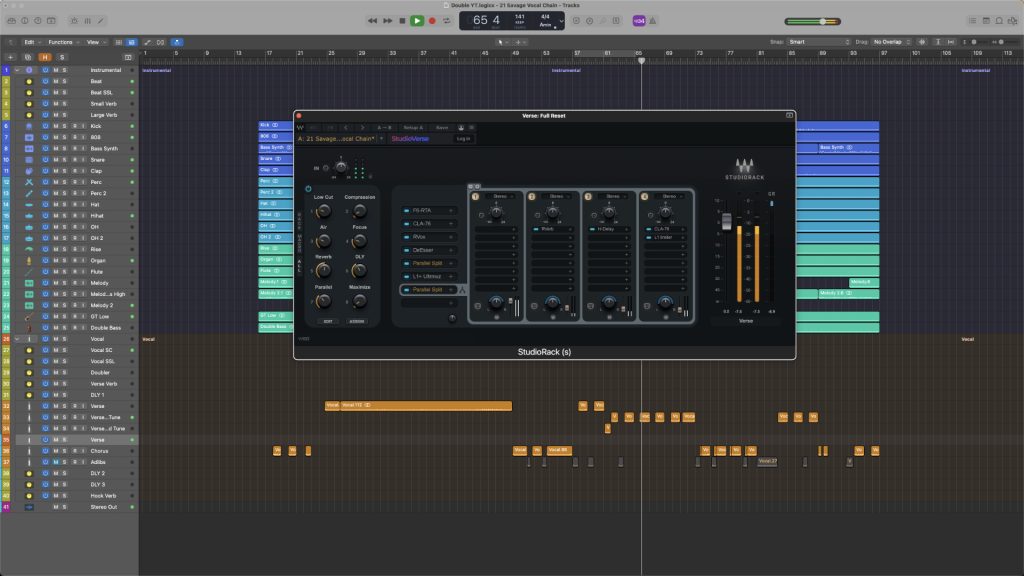Open the Stereo routing dropdown on the first rack
Image resolution: width=1024 pixels, height=576 pixels.
pyautogui.click(x=500, y=196)
